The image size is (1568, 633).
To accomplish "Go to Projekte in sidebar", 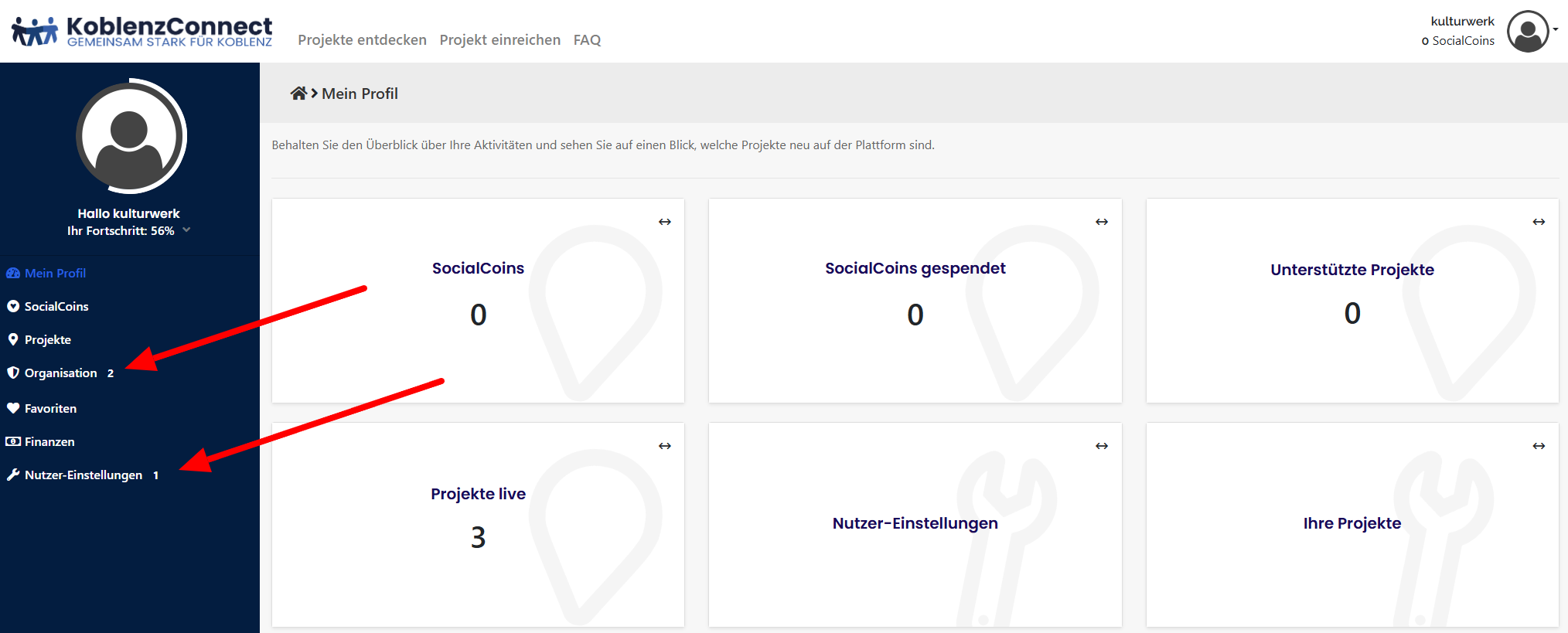I will tap(47, 340).
